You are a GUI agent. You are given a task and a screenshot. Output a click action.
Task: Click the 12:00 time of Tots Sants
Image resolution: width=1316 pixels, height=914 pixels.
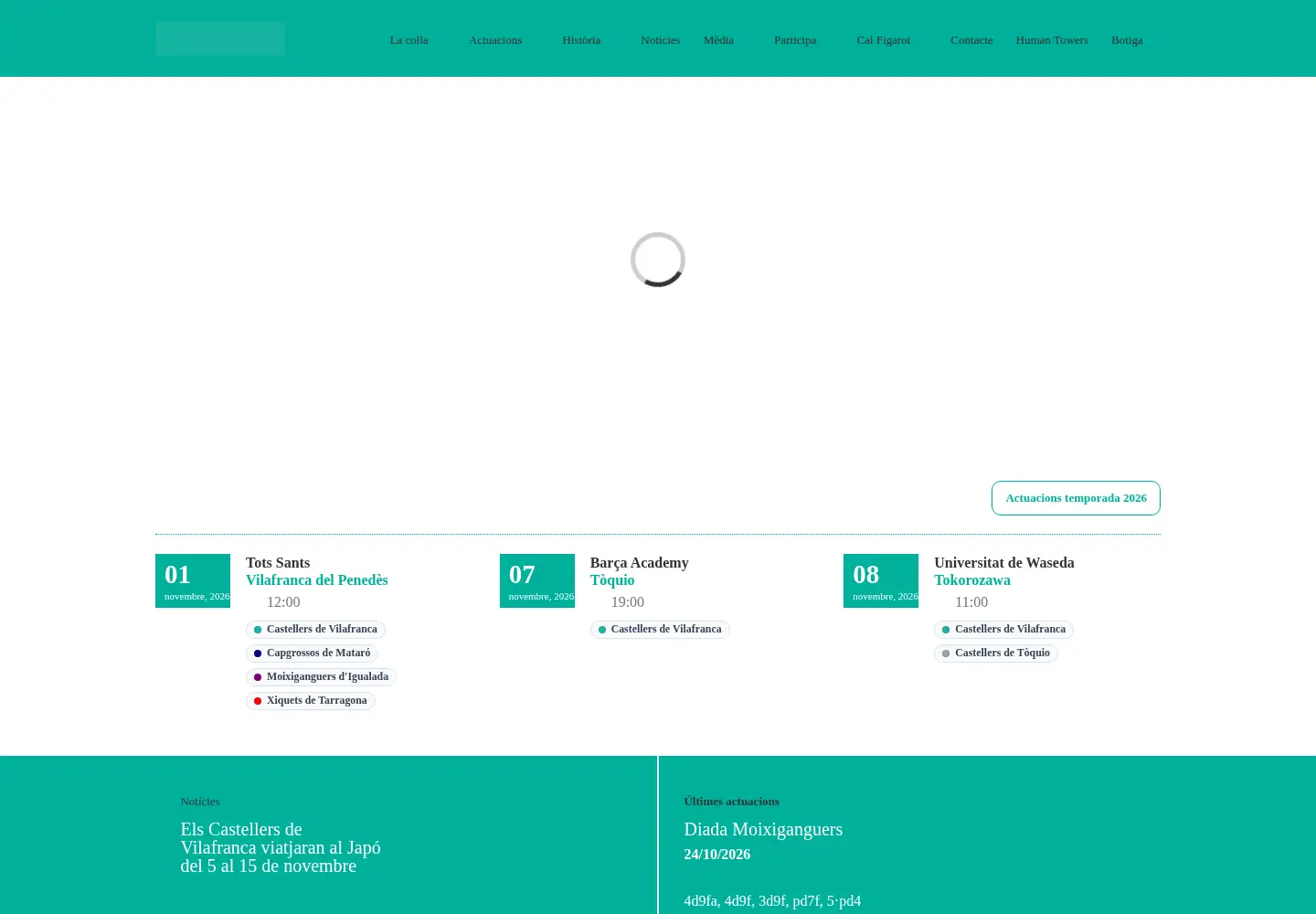click(283, 602)
